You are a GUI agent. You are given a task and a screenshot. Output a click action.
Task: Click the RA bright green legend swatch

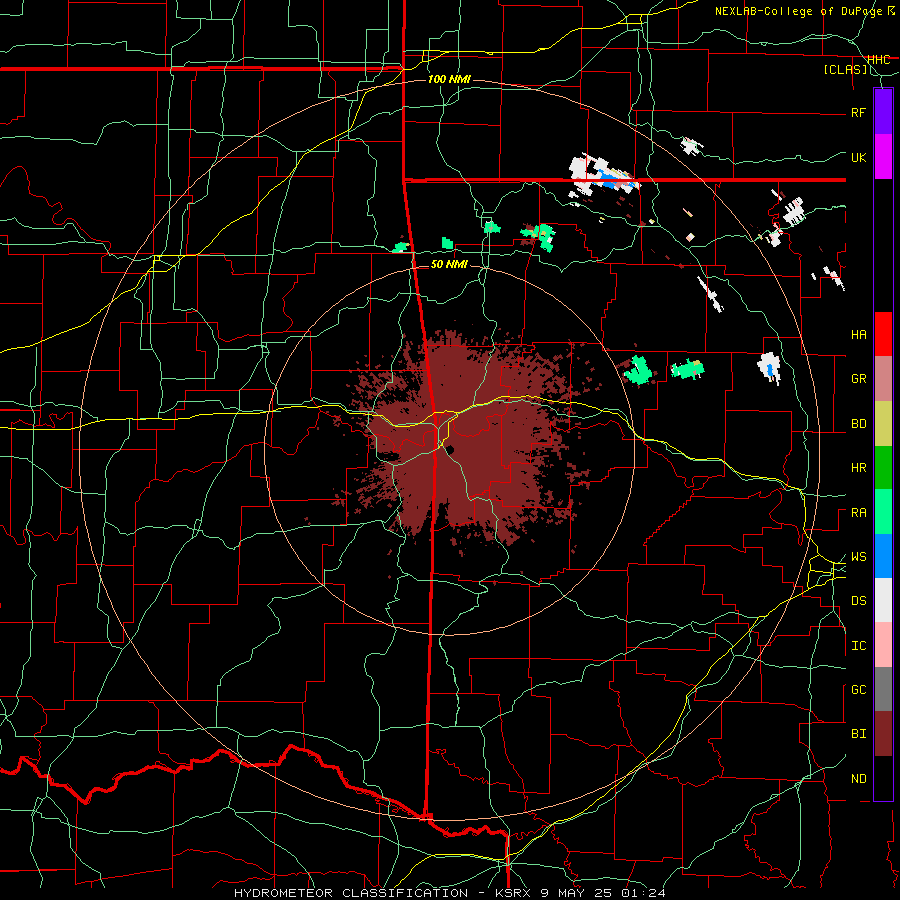point(883,512)
